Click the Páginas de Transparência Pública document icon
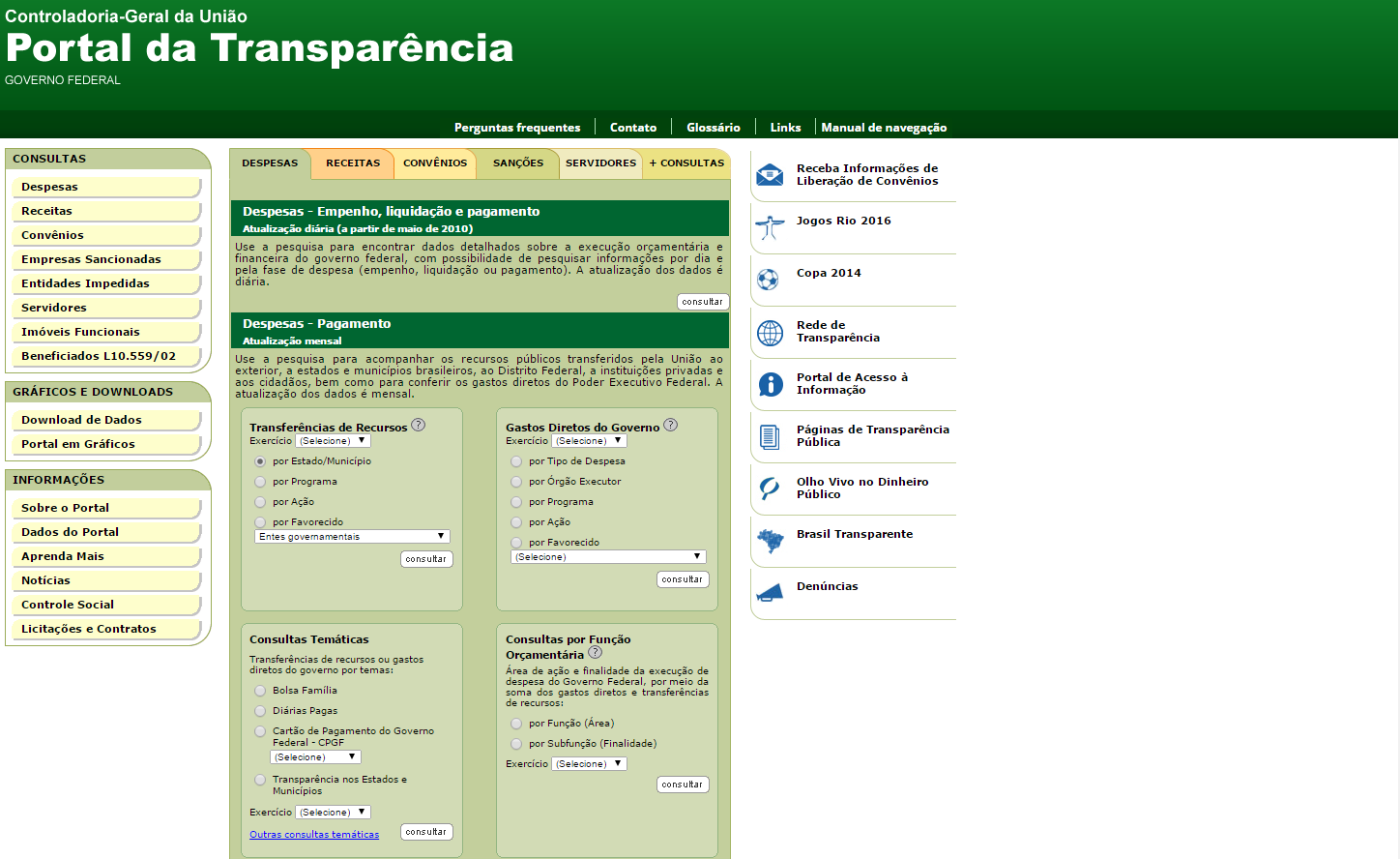Viewport: 1400px width, 859px height. (770, 436)
